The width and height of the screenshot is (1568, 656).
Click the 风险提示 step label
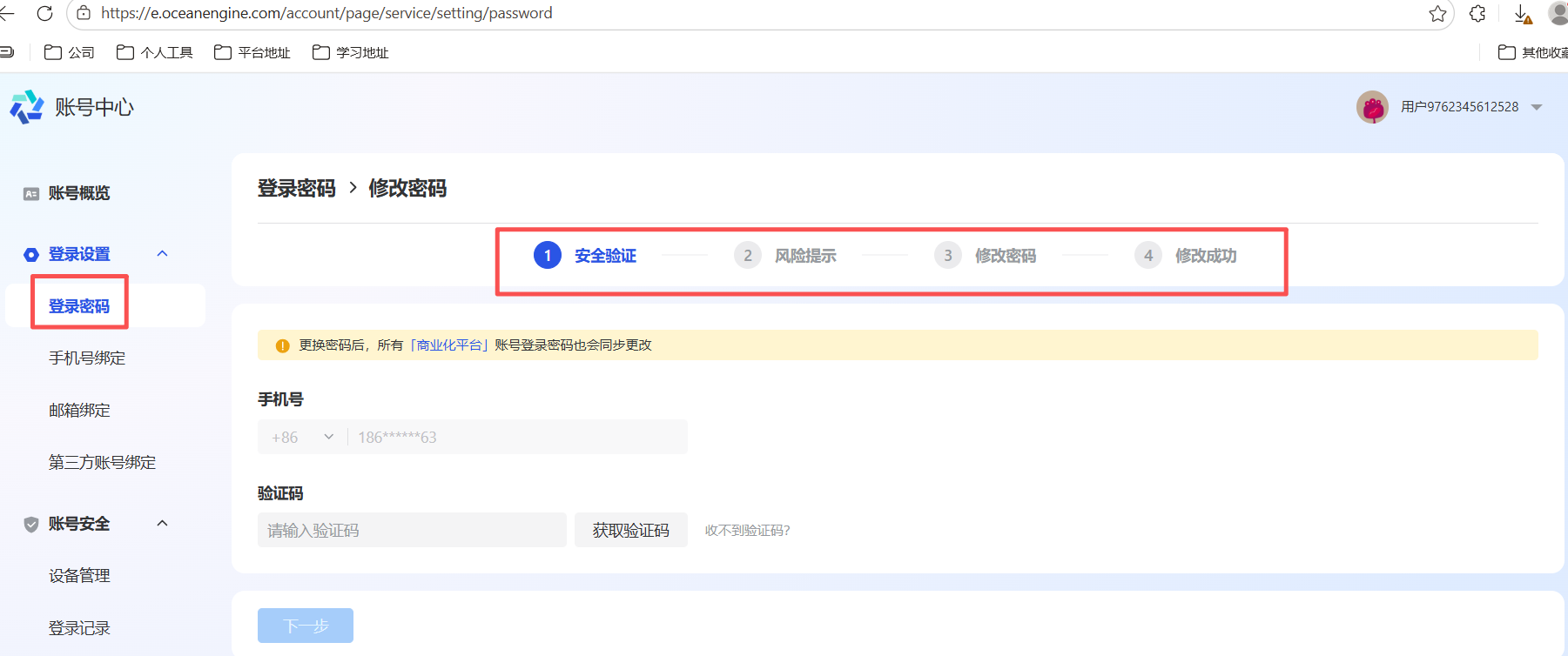pos(805,256)
